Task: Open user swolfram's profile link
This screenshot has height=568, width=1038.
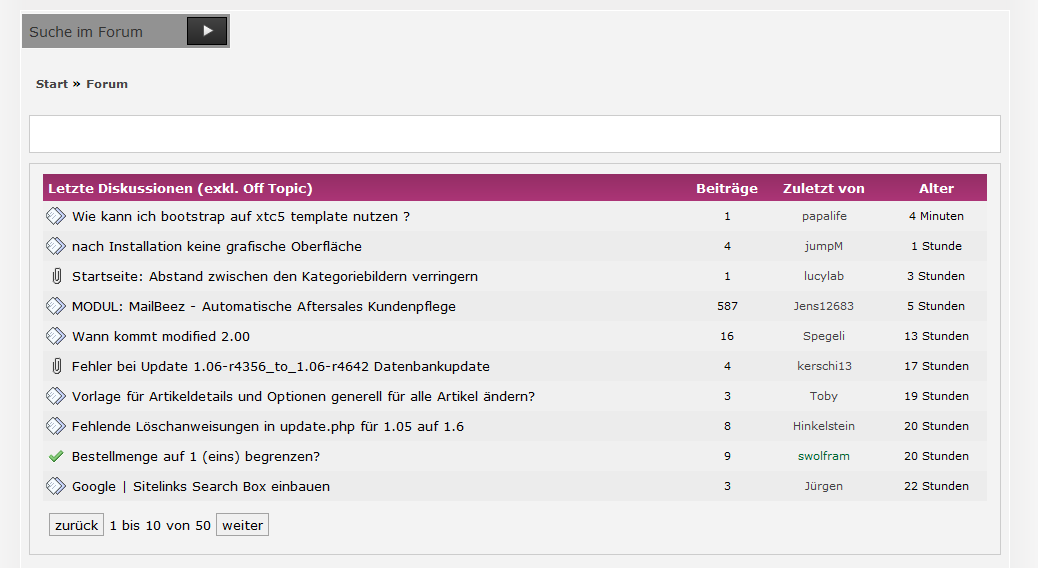Action: point(824,456)
